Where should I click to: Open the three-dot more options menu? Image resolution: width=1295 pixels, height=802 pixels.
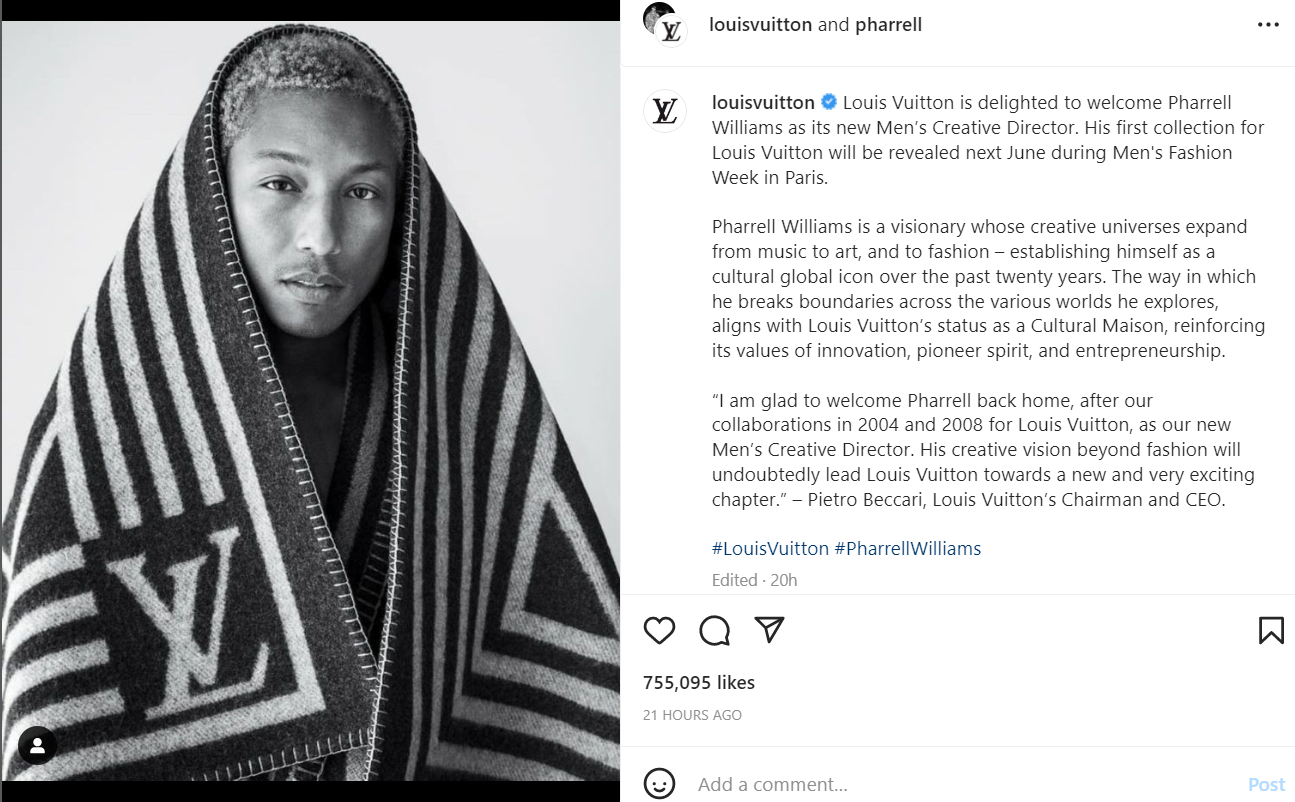tap(1268, 25)
